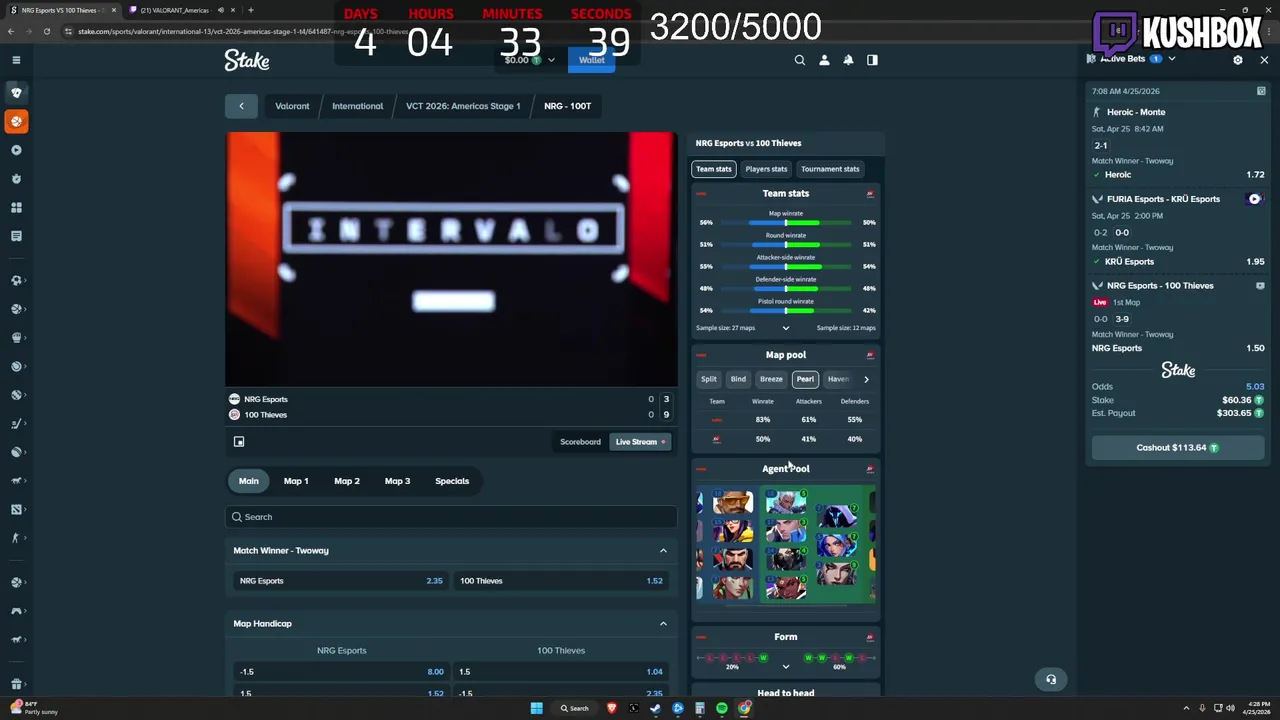Image resolution: width=1280 pixels, height=720 pixels.
Task: Open stream icon for FURIA - KRÜ bet
Action: (x=1254, y=199)
